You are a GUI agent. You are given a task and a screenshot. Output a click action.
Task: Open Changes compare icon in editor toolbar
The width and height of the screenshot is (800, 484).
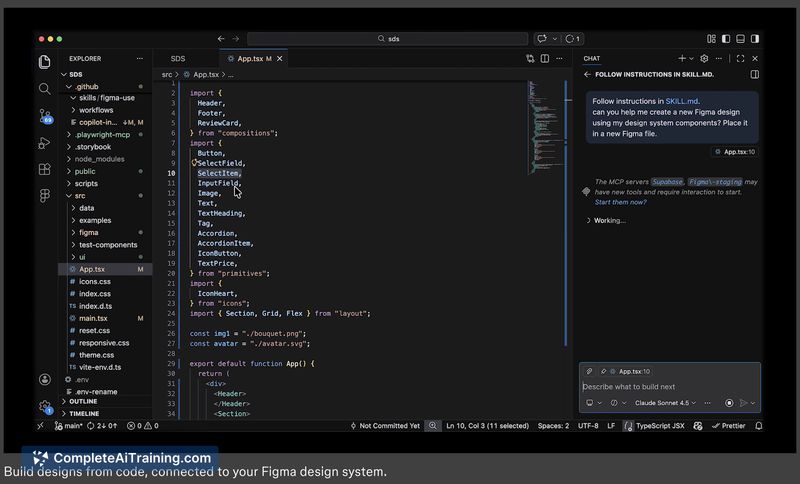[x=530, y=59]
